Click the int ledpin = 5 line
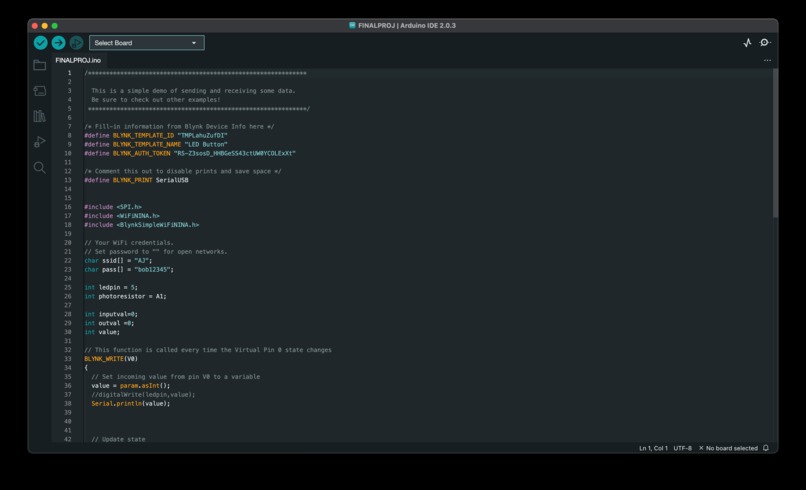 point(111,287)
